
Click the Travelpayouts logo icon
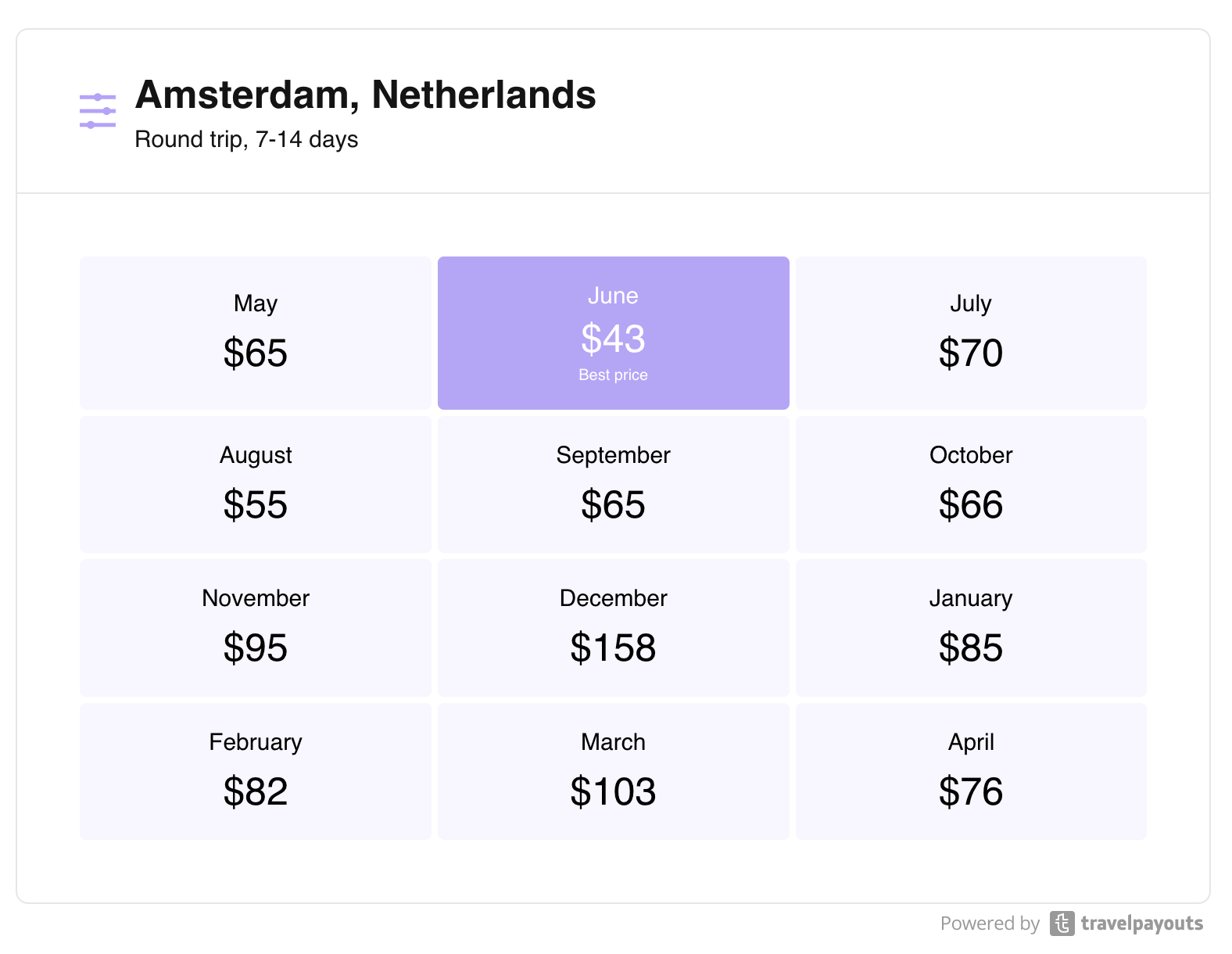pyautogui.click(x=1062, y=924)
